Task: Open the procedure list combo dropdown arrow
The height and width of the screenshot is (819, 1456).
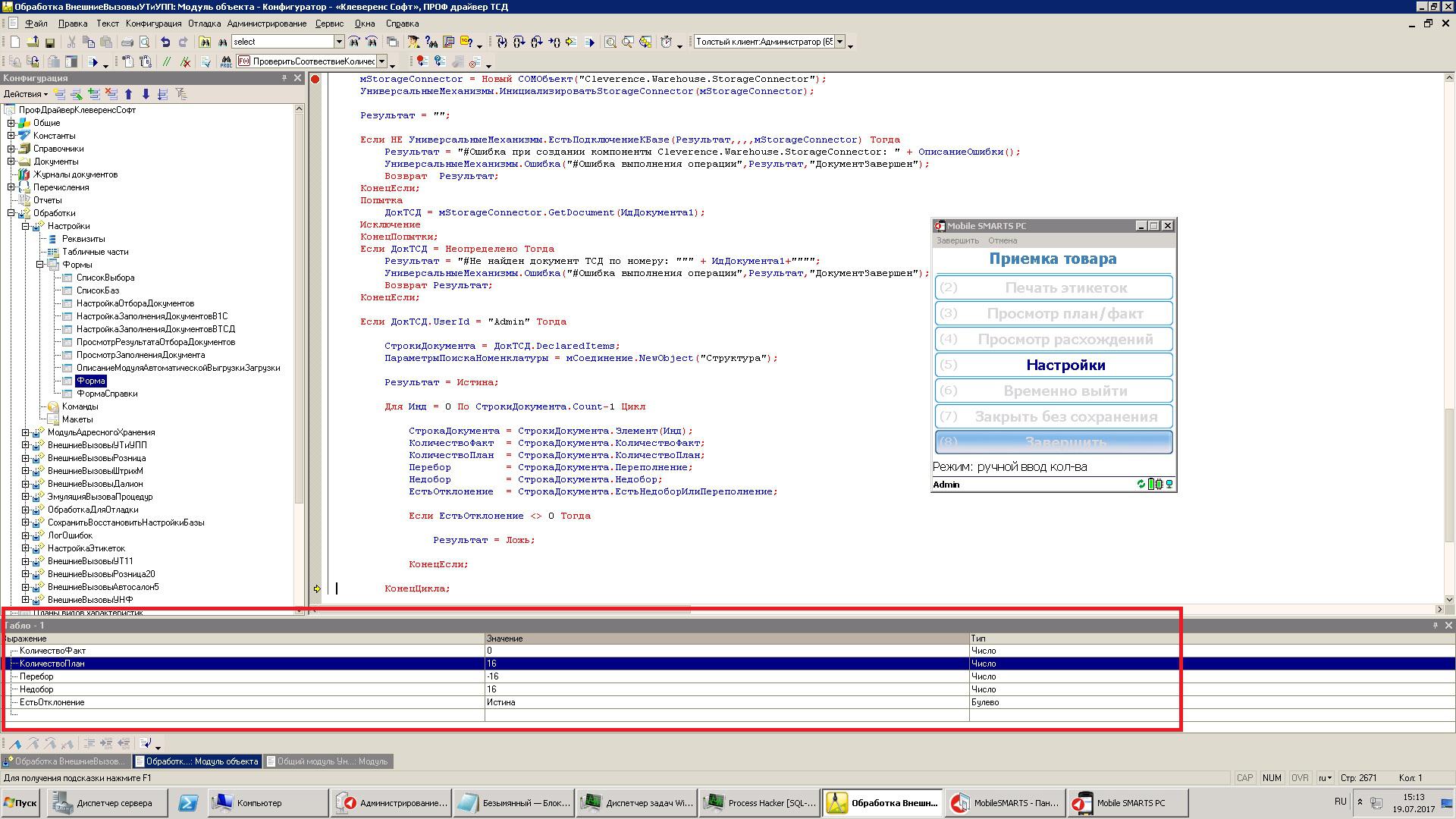Action: 381,61
